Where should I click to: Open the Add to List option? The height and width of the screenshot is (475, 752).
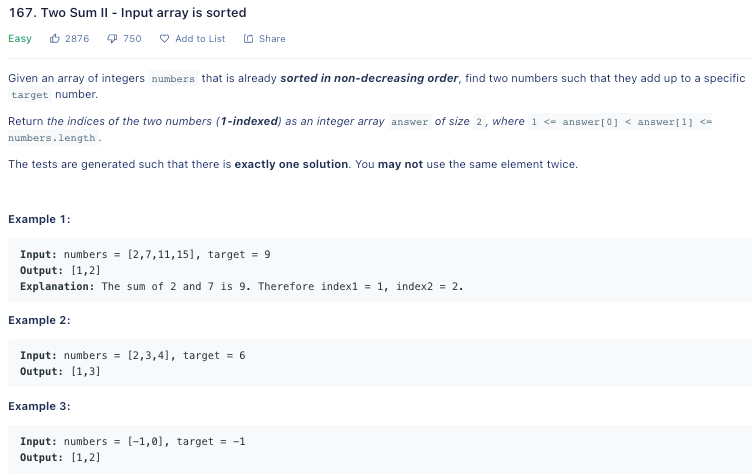pyautogui.click(x=200, y=39)
